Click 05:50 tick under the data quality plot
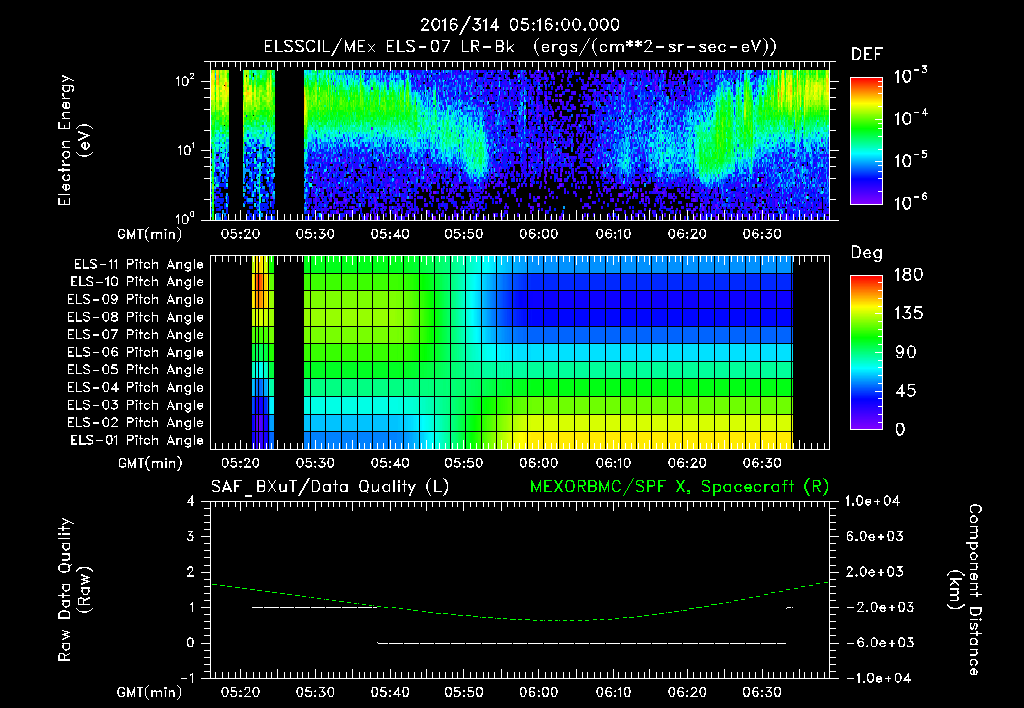This screenshot has height=708, width=1024. [464, 692]
